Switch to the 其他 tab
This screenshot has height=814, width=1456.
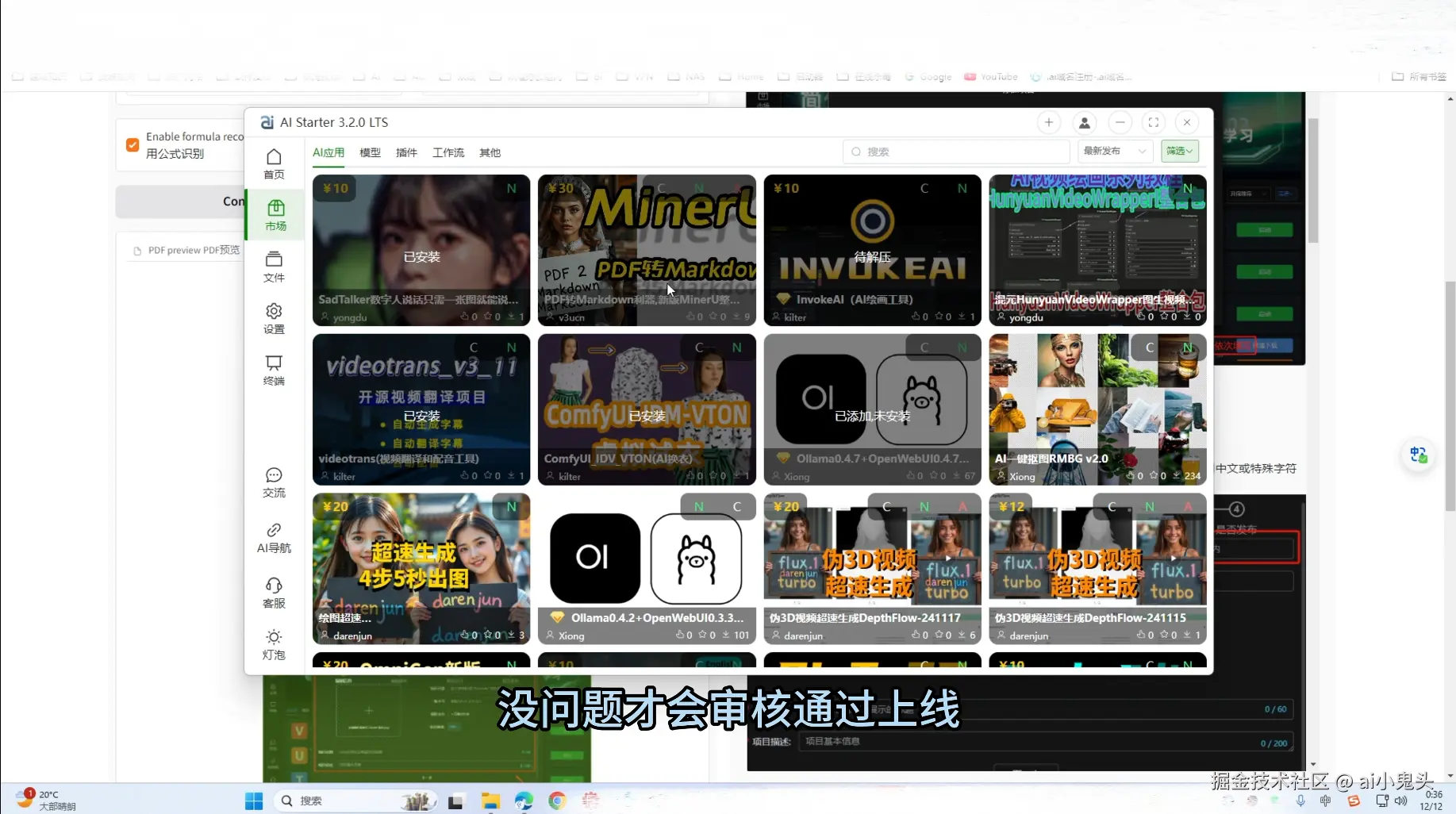tap(490, 152)
